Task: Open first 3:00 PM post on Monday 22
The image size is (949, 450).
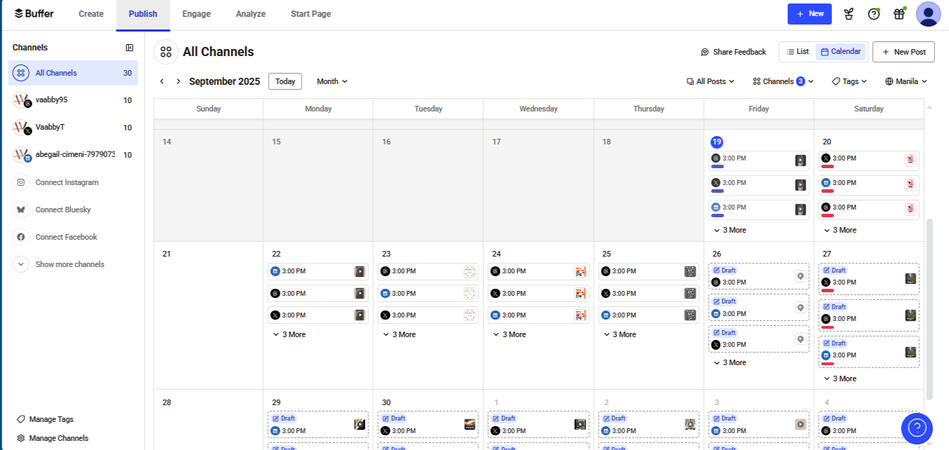Action: (318, 272)
